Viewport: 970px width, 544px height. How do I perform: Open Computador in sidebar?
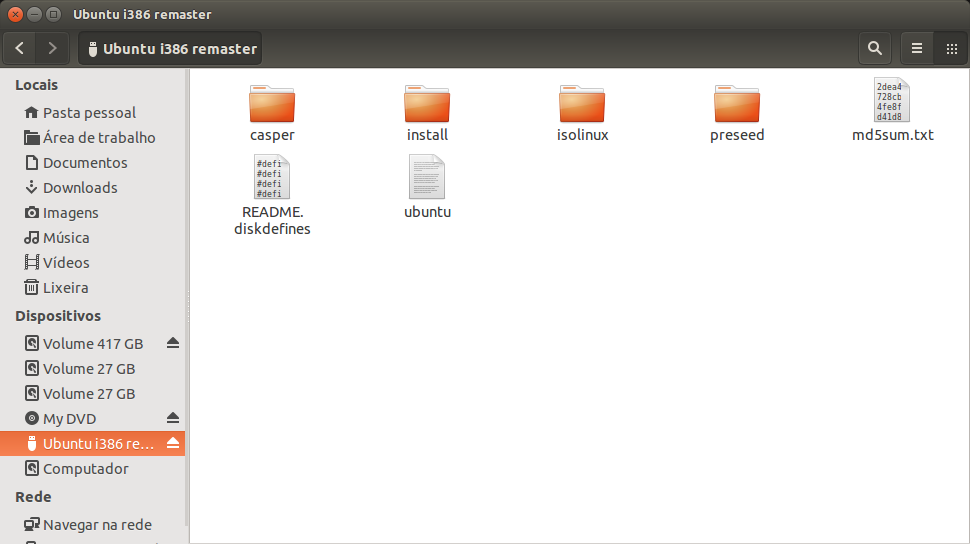pos(93,468)
